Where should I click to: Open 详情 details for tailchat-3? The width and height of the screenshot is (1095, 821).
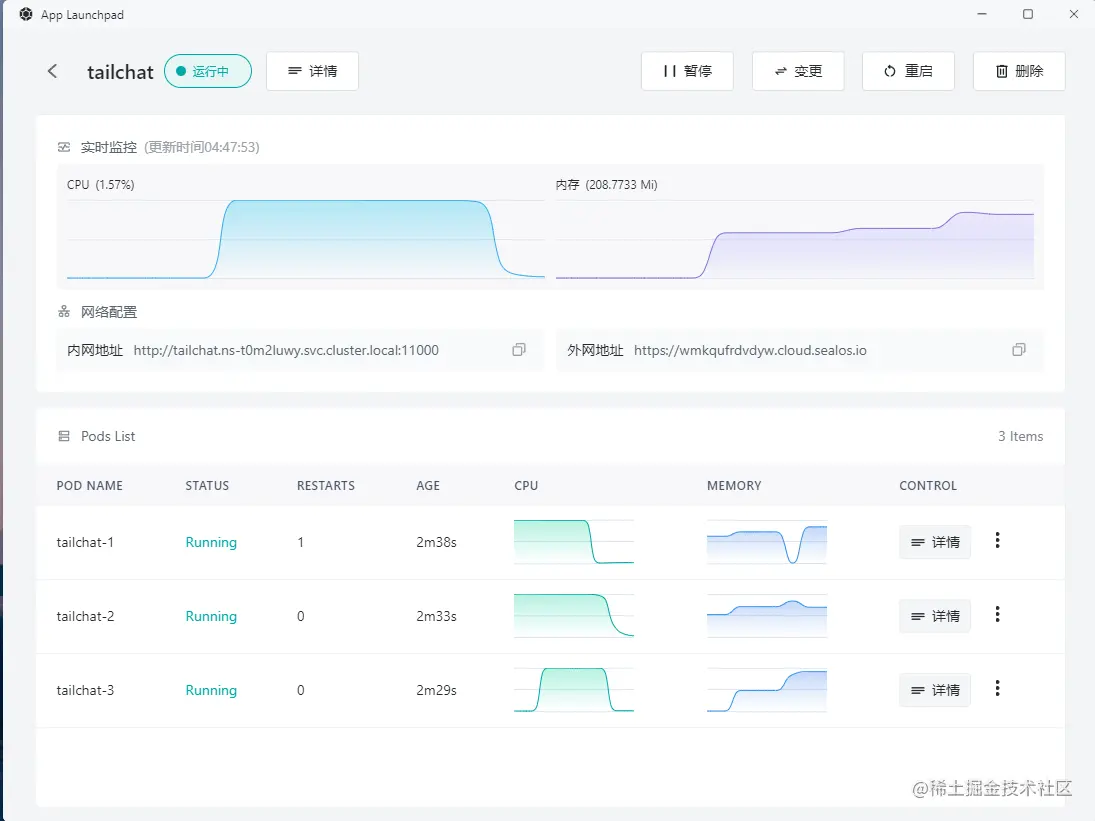(x=935, y=690)
